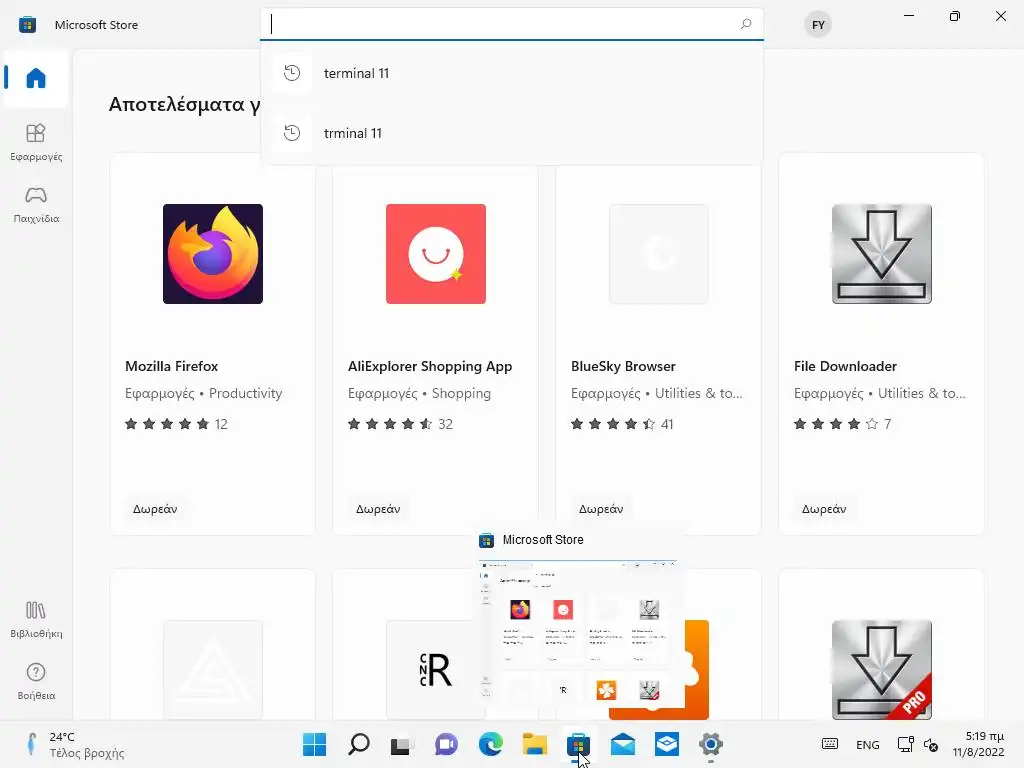Click Εφαρμογές • Shopping category text

(x=419, y=393)
